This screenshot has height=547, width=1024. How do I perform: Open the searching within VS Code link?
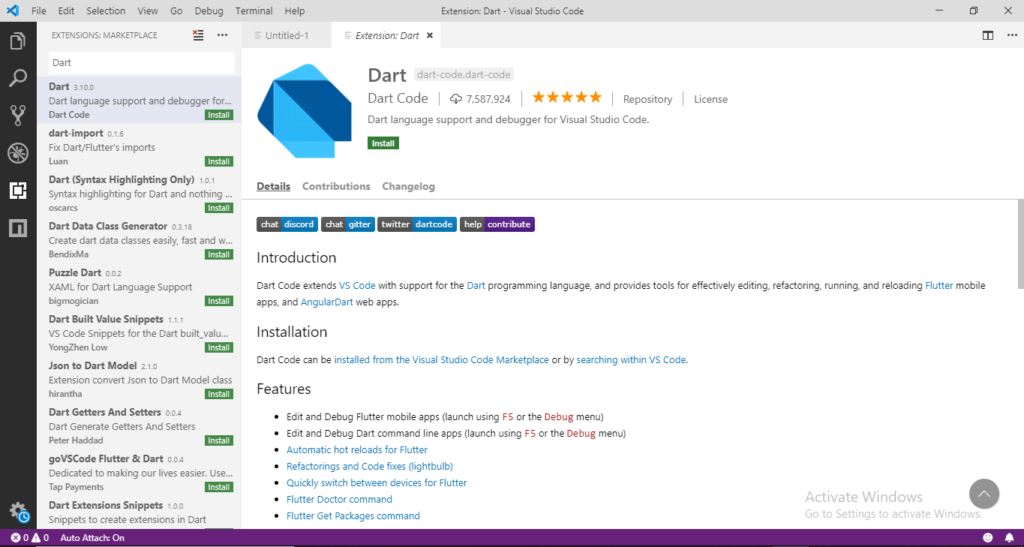point(631,360)
